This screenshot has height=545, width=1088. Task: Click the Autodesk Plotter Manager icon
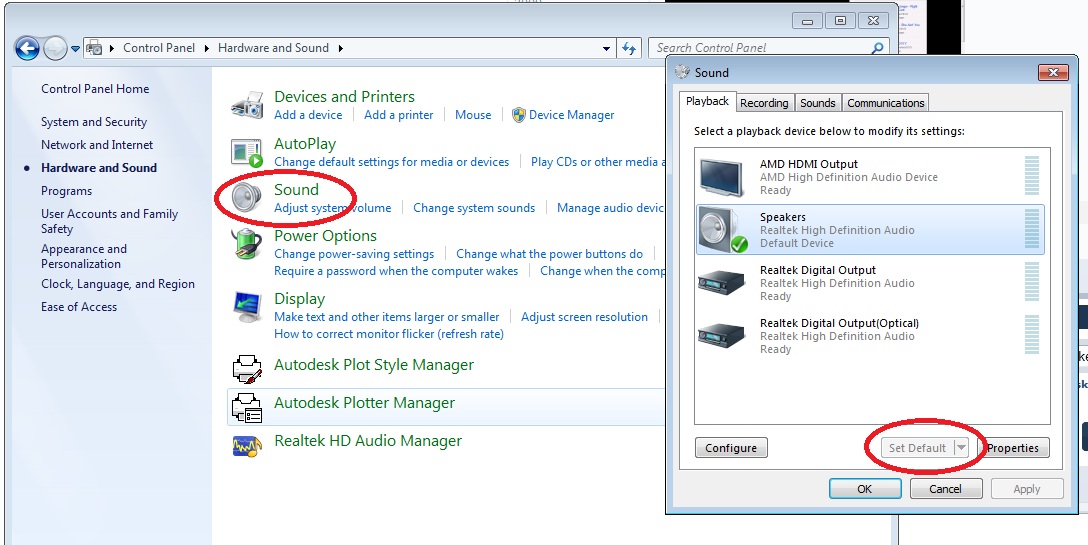click(x=247, y=407)
